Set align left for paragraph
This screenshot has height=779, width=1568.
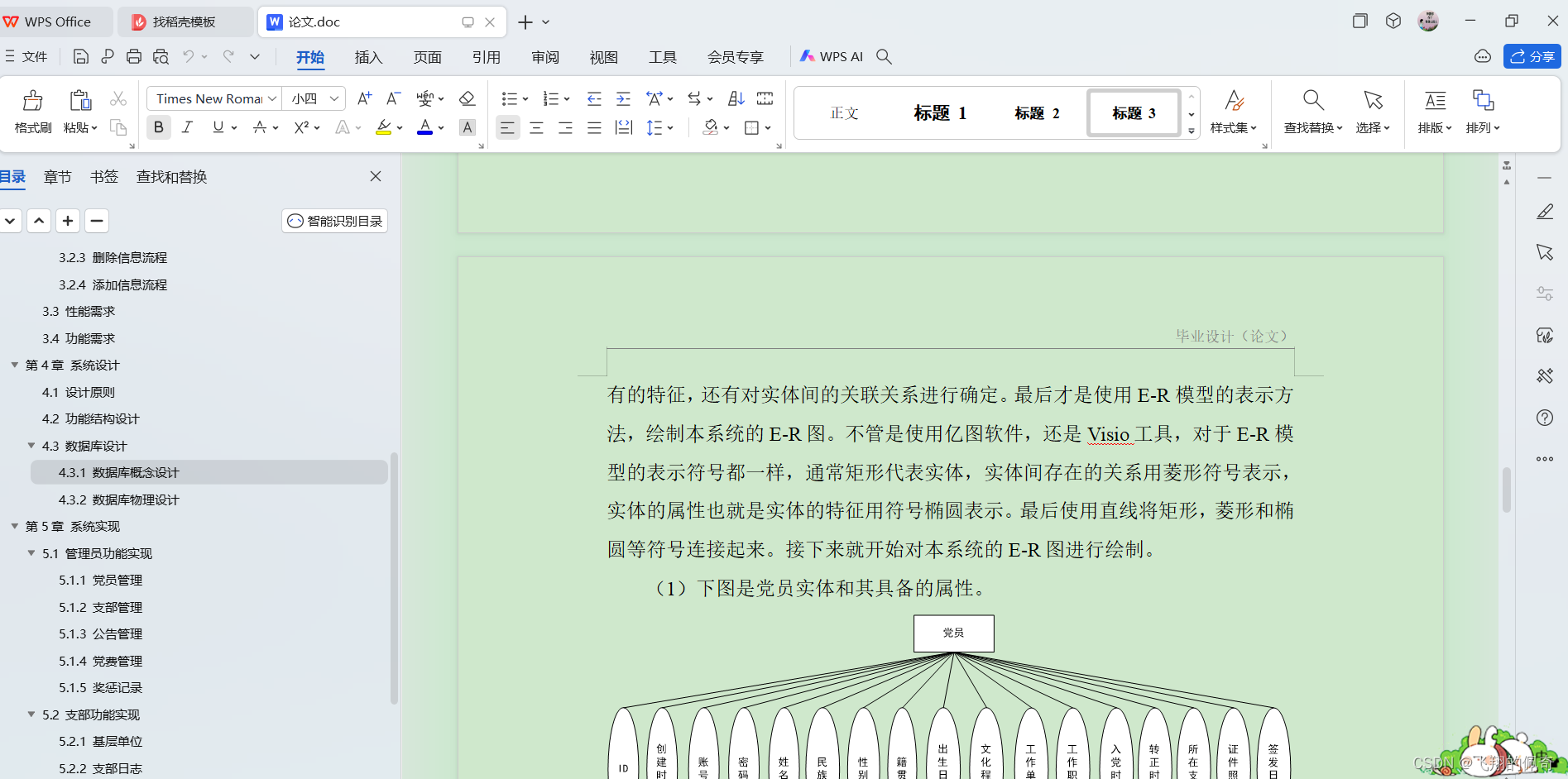point(507,127)
